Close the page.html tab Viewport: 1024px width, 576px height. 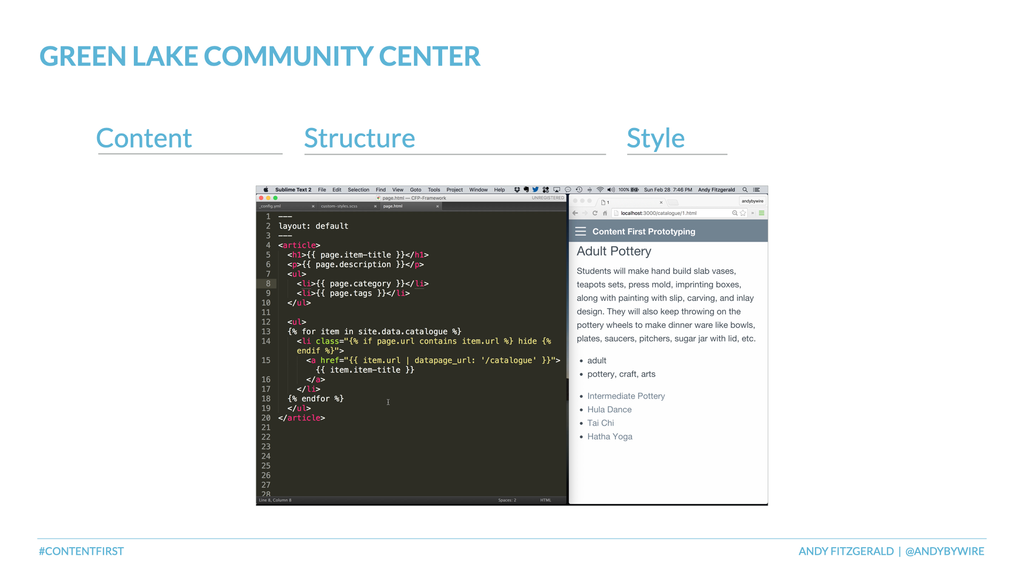click(x=438, y=206)
